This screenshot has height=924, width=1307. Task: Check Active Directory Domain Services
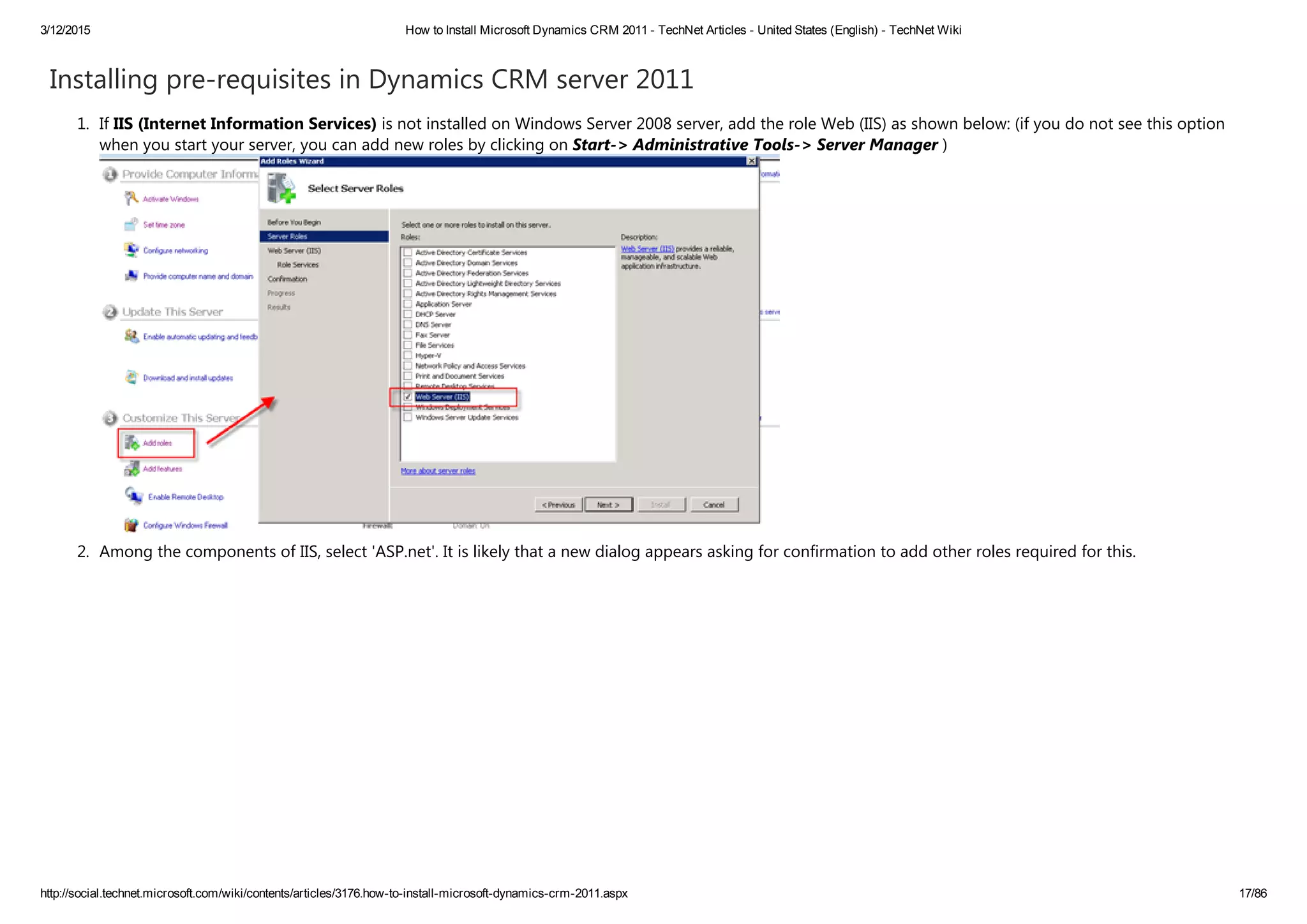(x=408, y=263)
